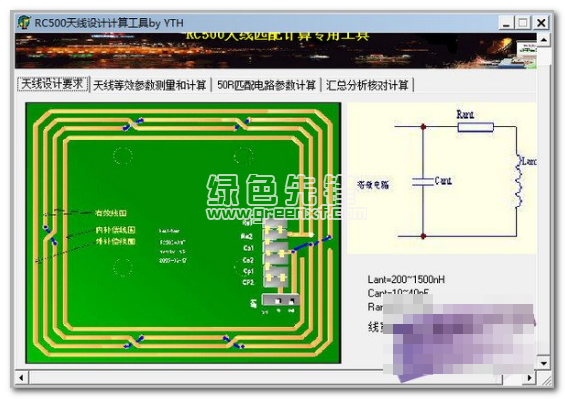Close the RC500天线设计计算工具 window
Image resolution: width=565 pixels, height=399 pixels.
coord(540,23)
